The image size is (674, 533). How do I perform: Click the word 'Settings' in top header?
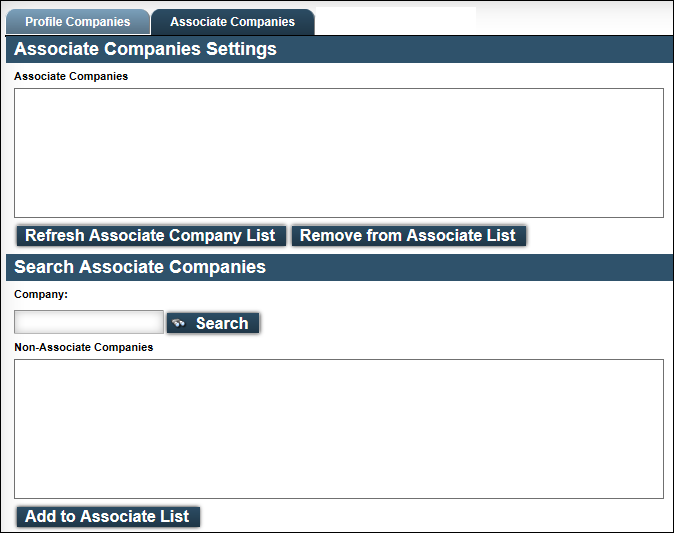[241, 49]
